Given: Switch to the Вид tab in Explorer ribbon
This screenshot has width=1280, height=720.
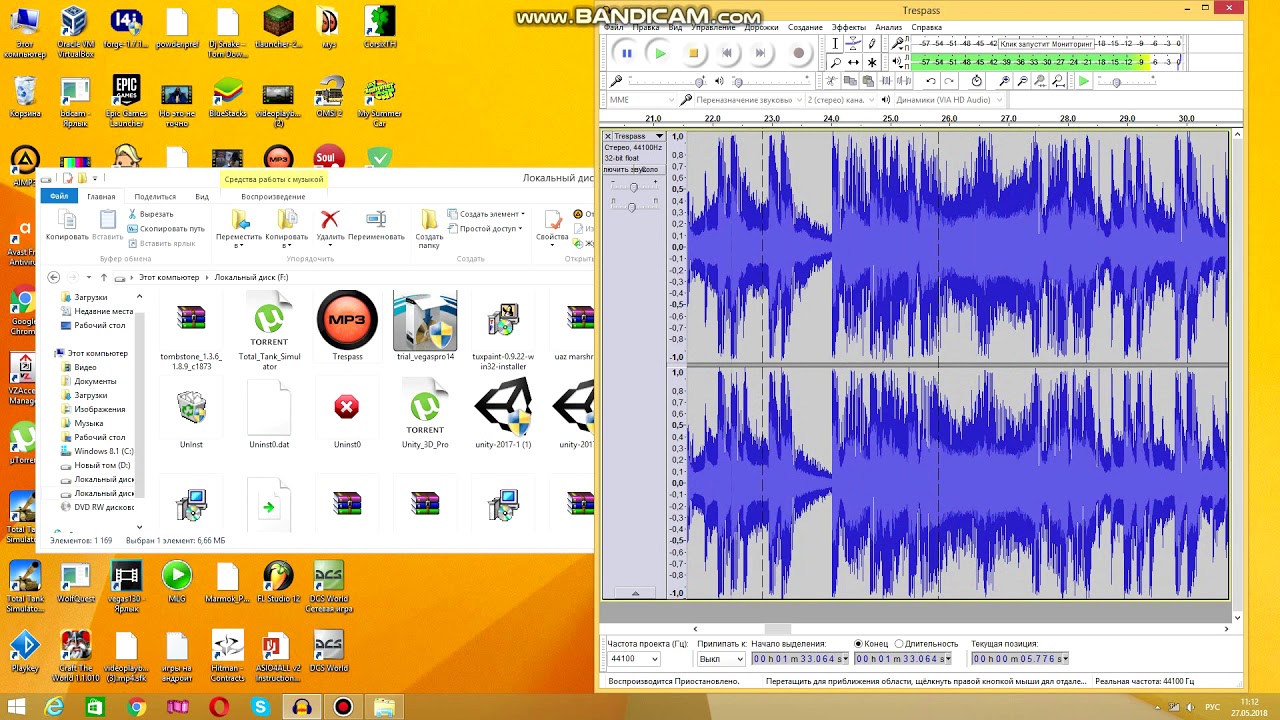Looking at the screenshot, I should (x=202, y=196).
